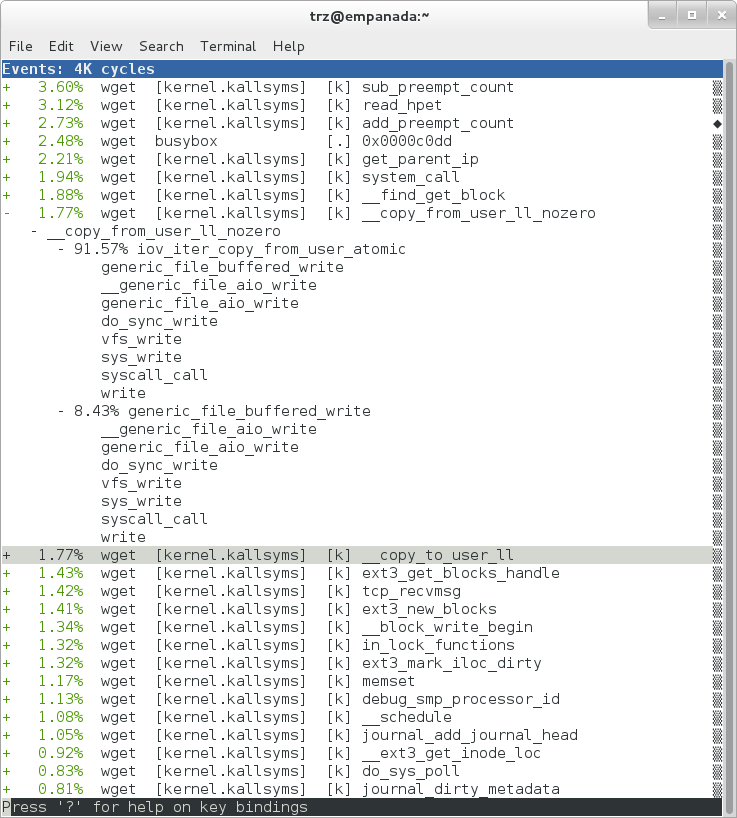Close the terminal window
Screen dimensions: 737x818
(717, 16)
